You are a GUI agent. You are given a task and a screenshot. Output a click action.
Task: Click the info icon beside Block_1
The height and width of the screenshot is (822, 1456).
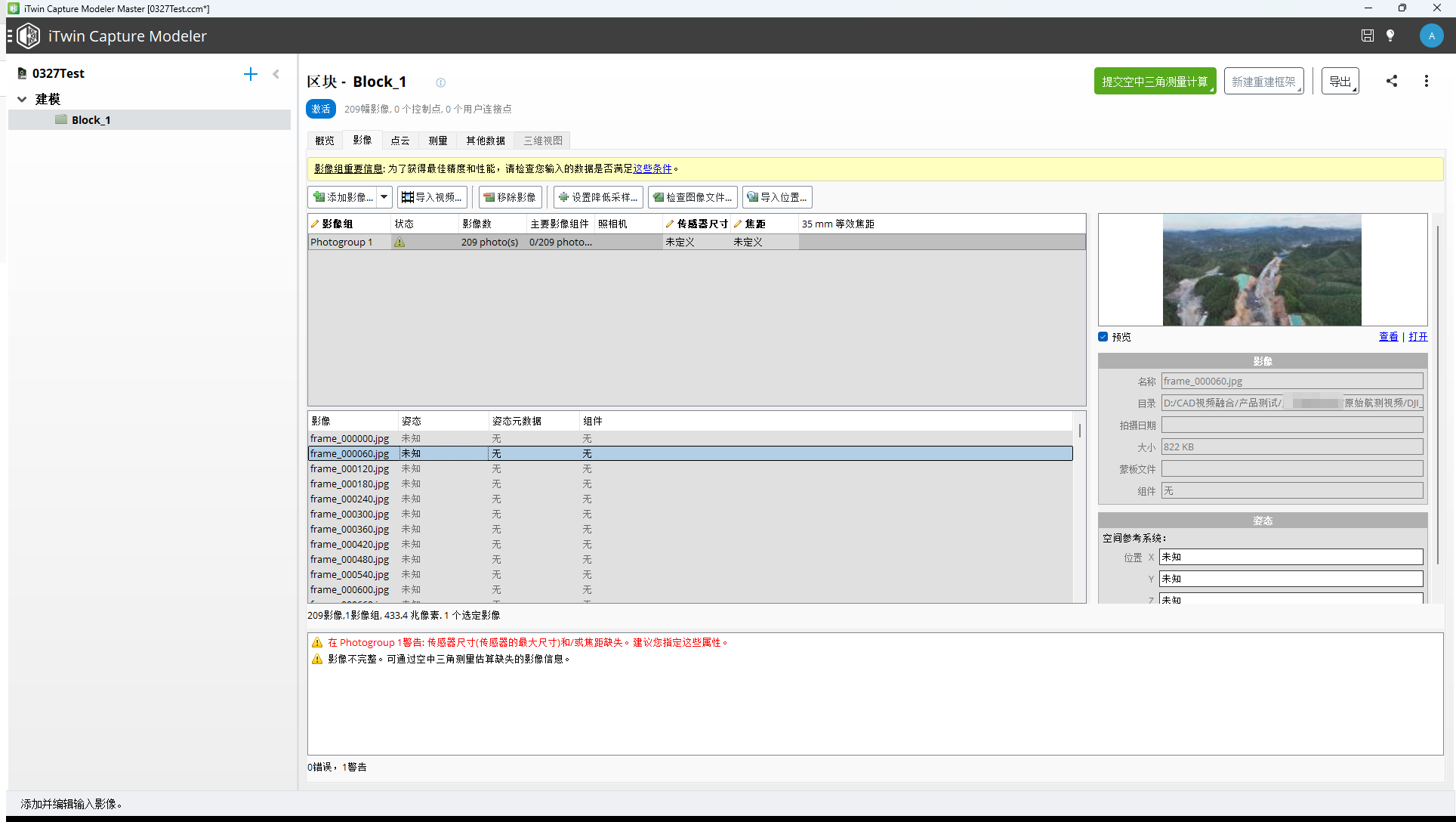pos(440,82)
